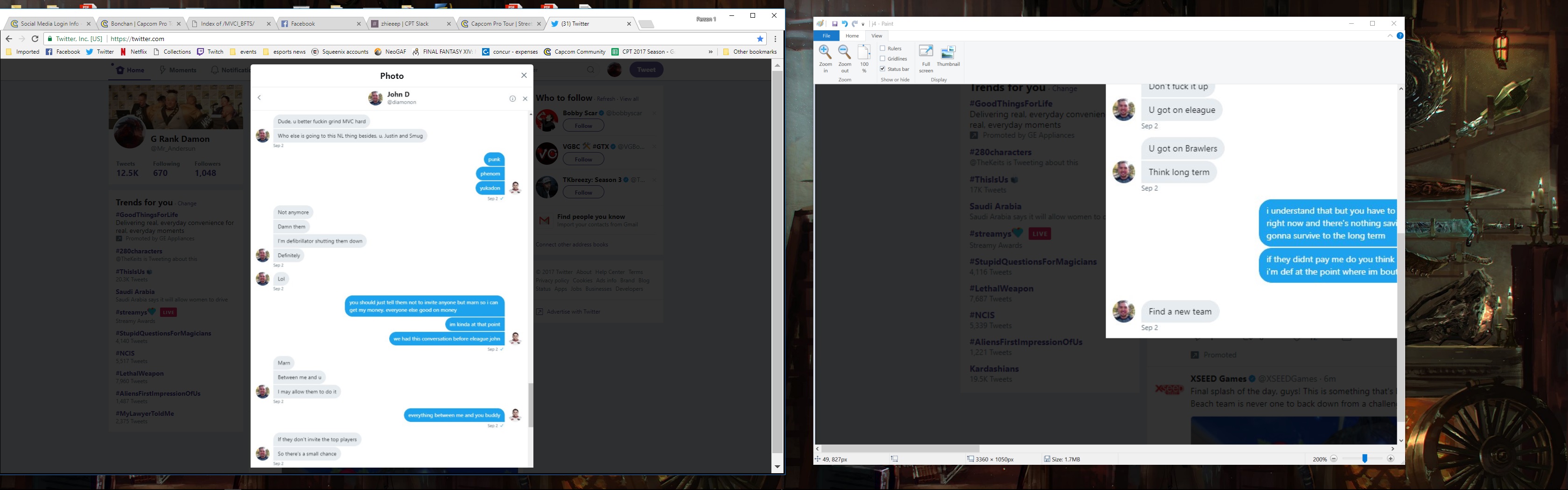Close the Photo overlay on Twitter
Screen dimensions: 1568x490
click(x=524, y=76)
